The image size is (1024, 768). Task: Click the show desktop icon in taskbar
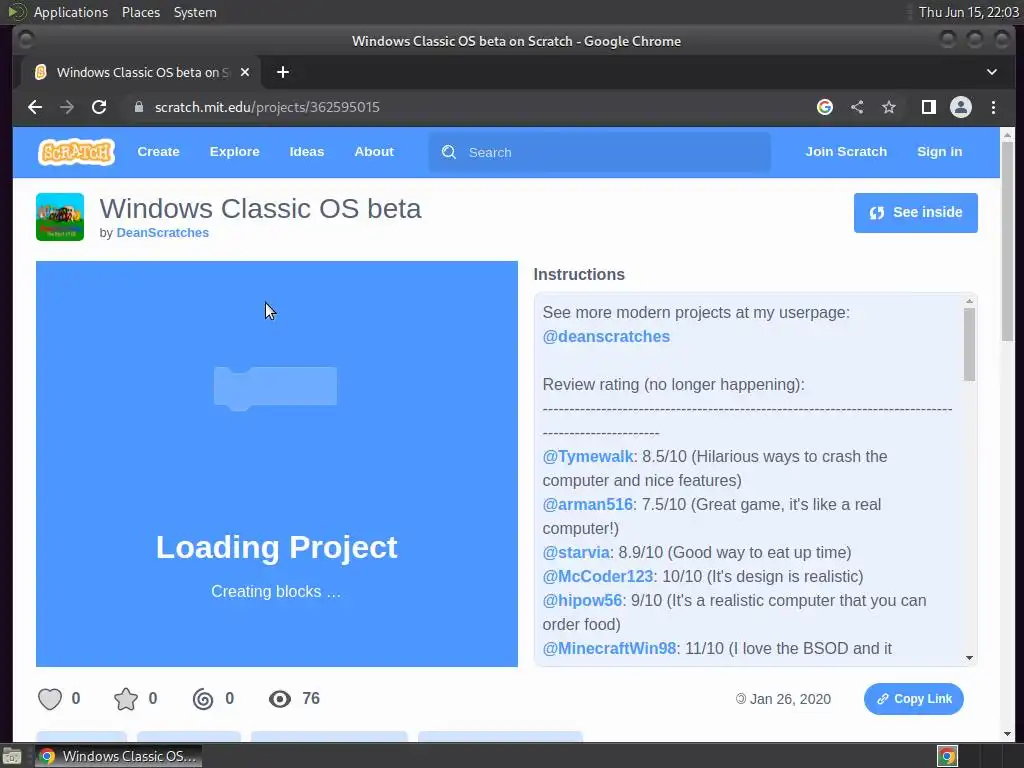12,756
